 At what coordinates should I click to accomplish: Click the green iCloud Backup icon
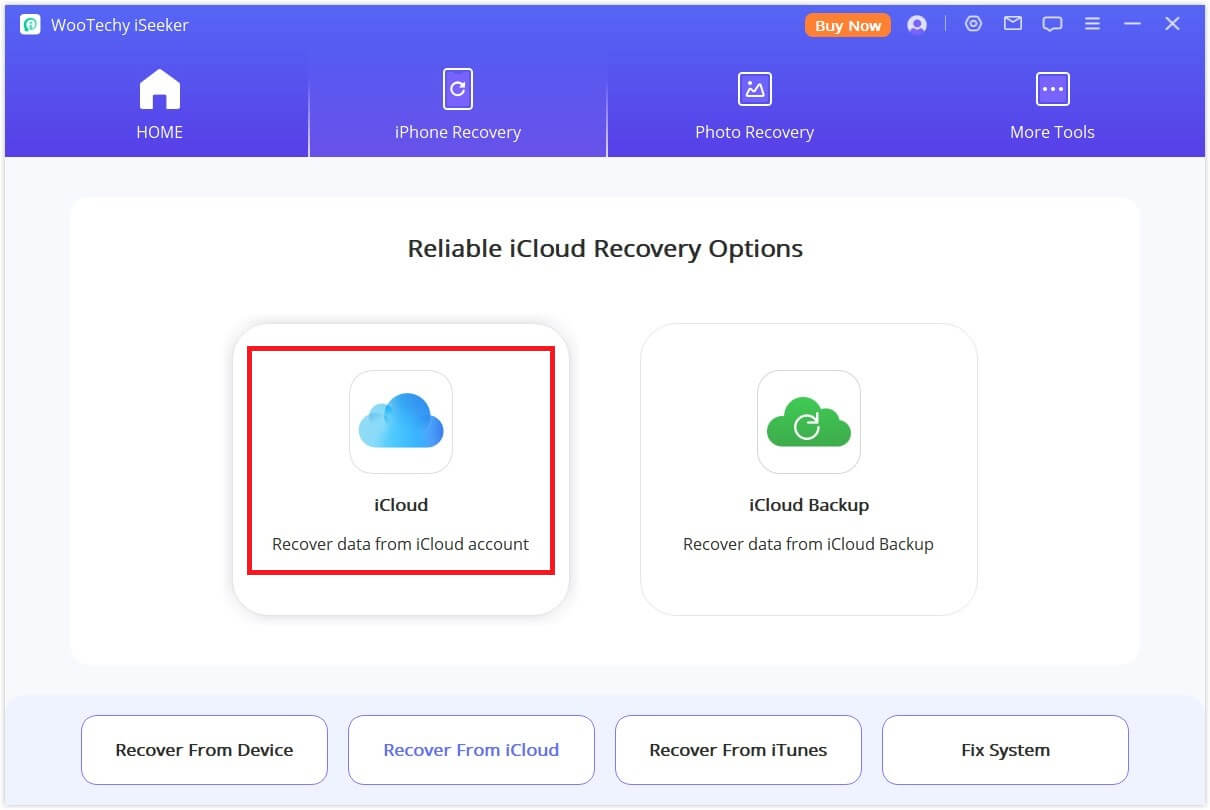[x=808, y=422]
